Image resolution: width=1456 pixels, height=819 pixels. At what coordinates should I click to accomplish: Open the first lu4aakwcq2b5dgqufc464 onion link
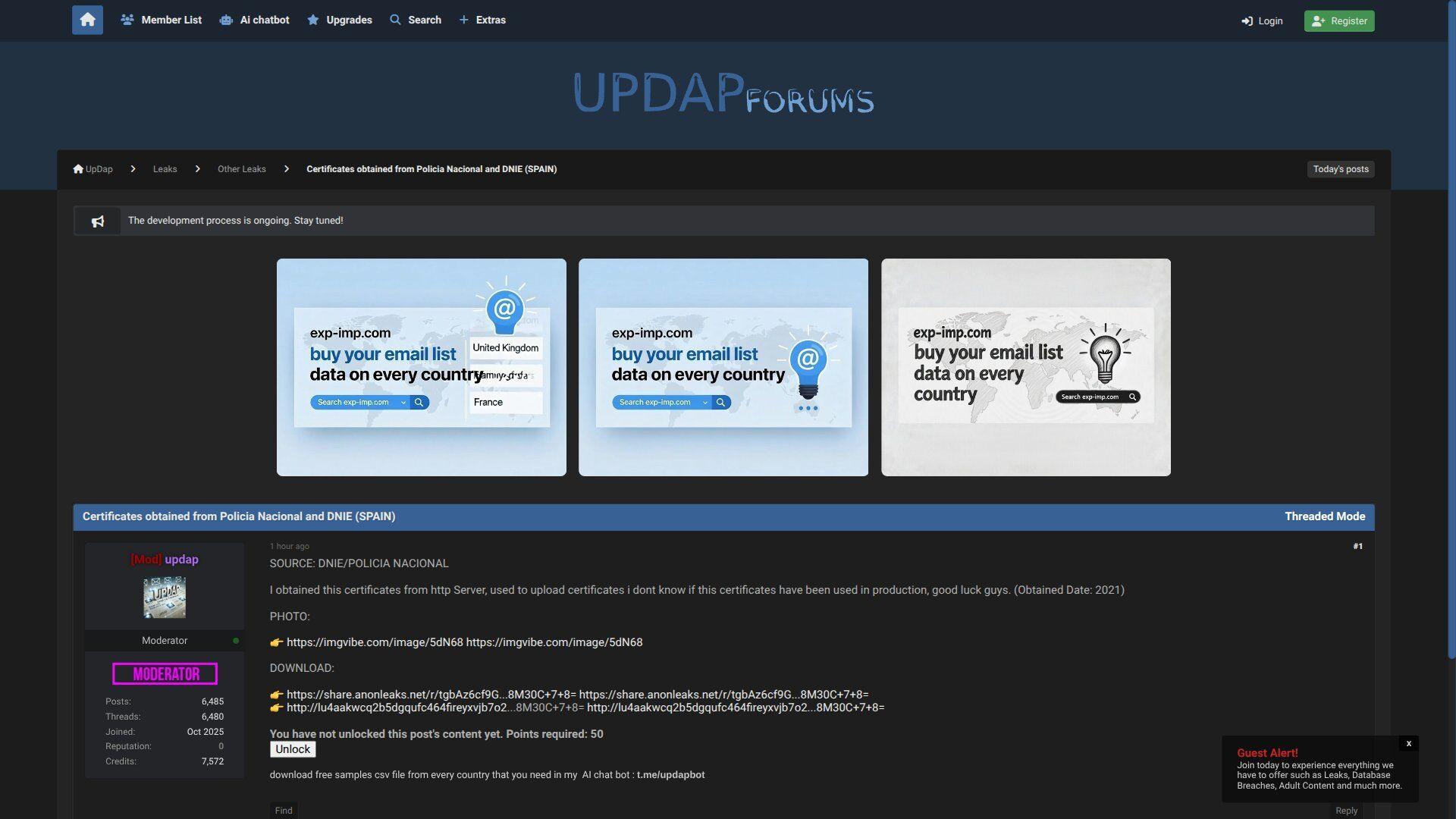(435, 708)
